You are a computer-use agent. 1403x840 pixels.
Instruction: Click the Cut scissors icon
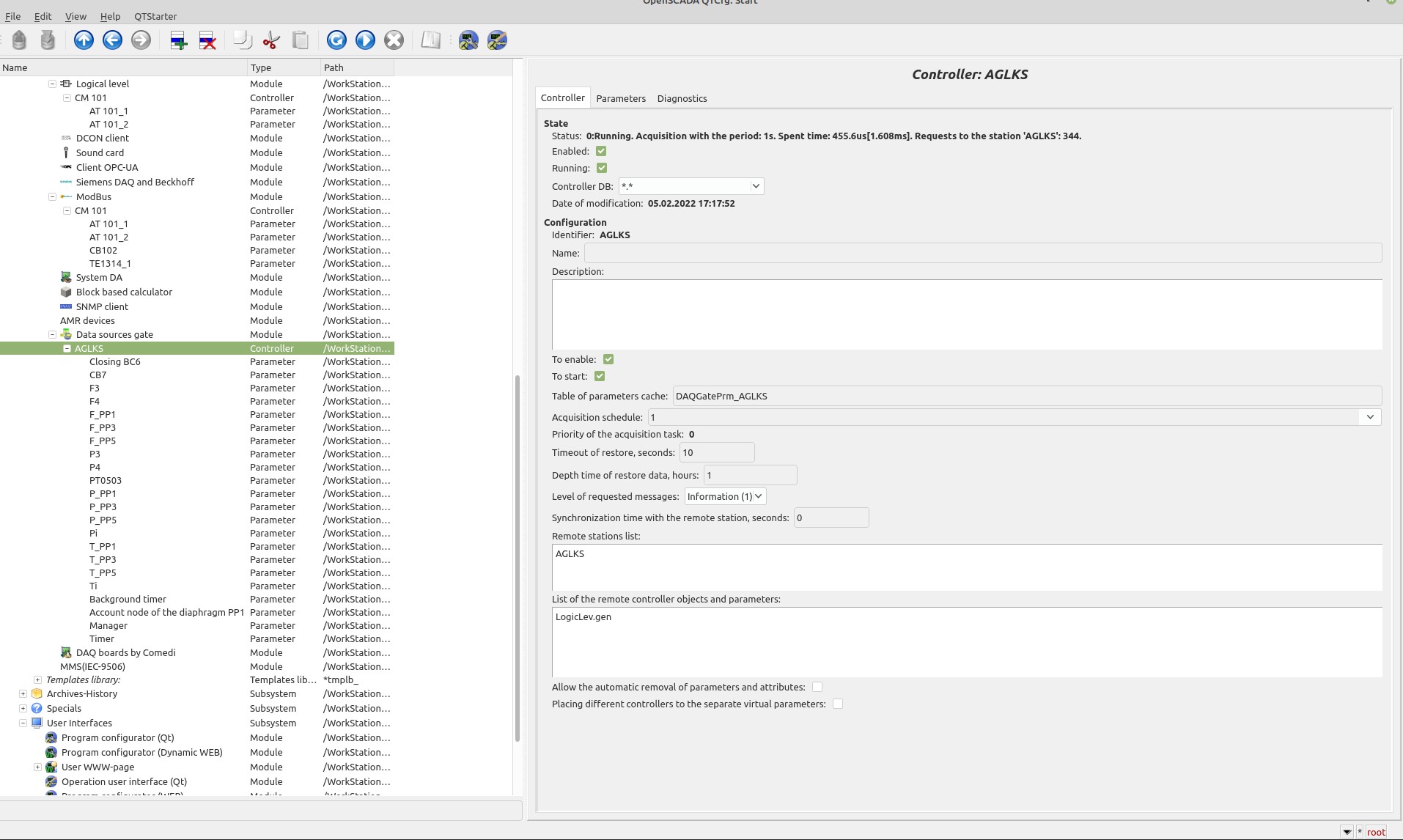point(271,40)
